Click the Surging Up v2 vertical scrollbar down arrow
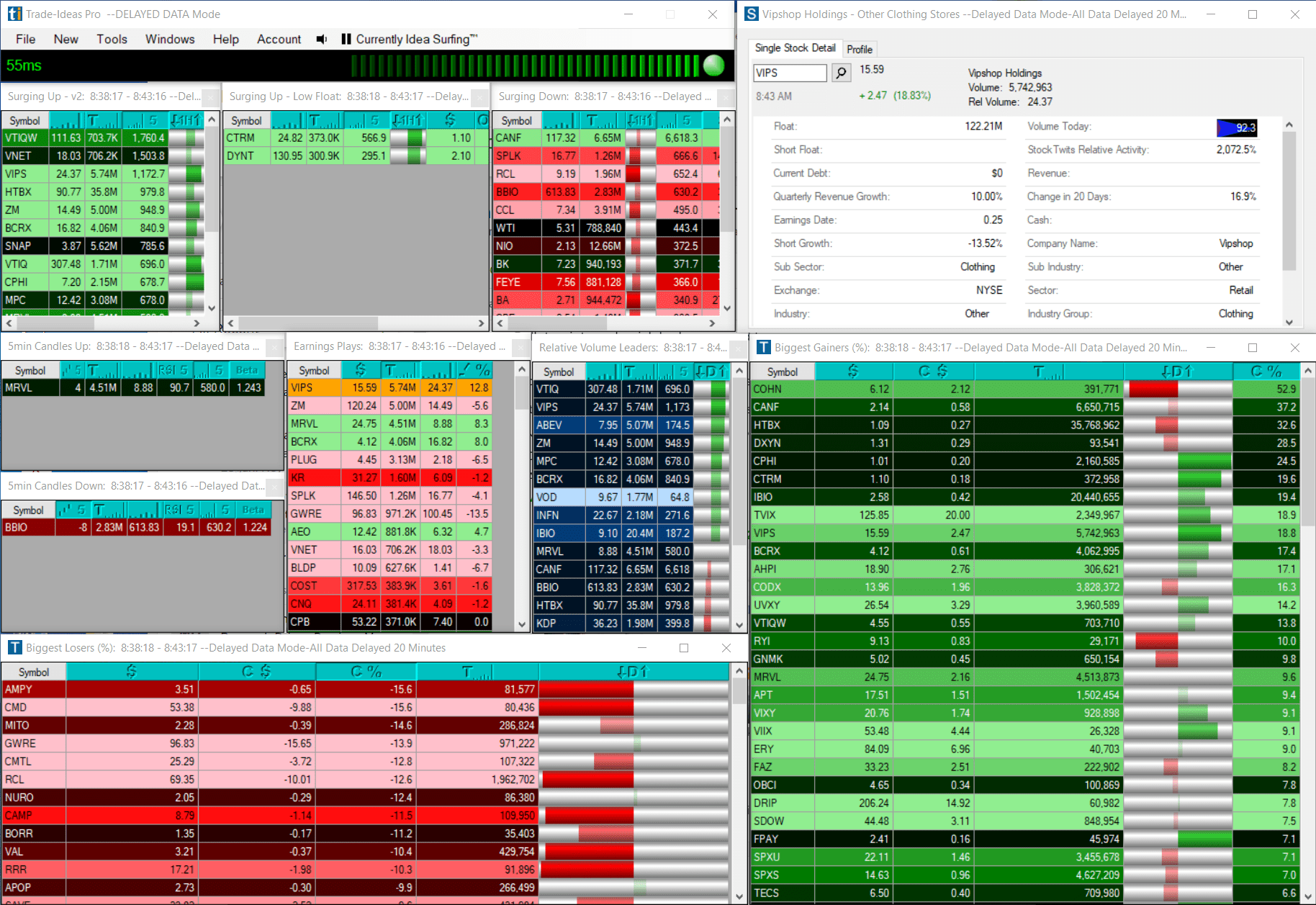Image resolution: width=1316 pixels, height=905 pixels. tap(212, 307)
